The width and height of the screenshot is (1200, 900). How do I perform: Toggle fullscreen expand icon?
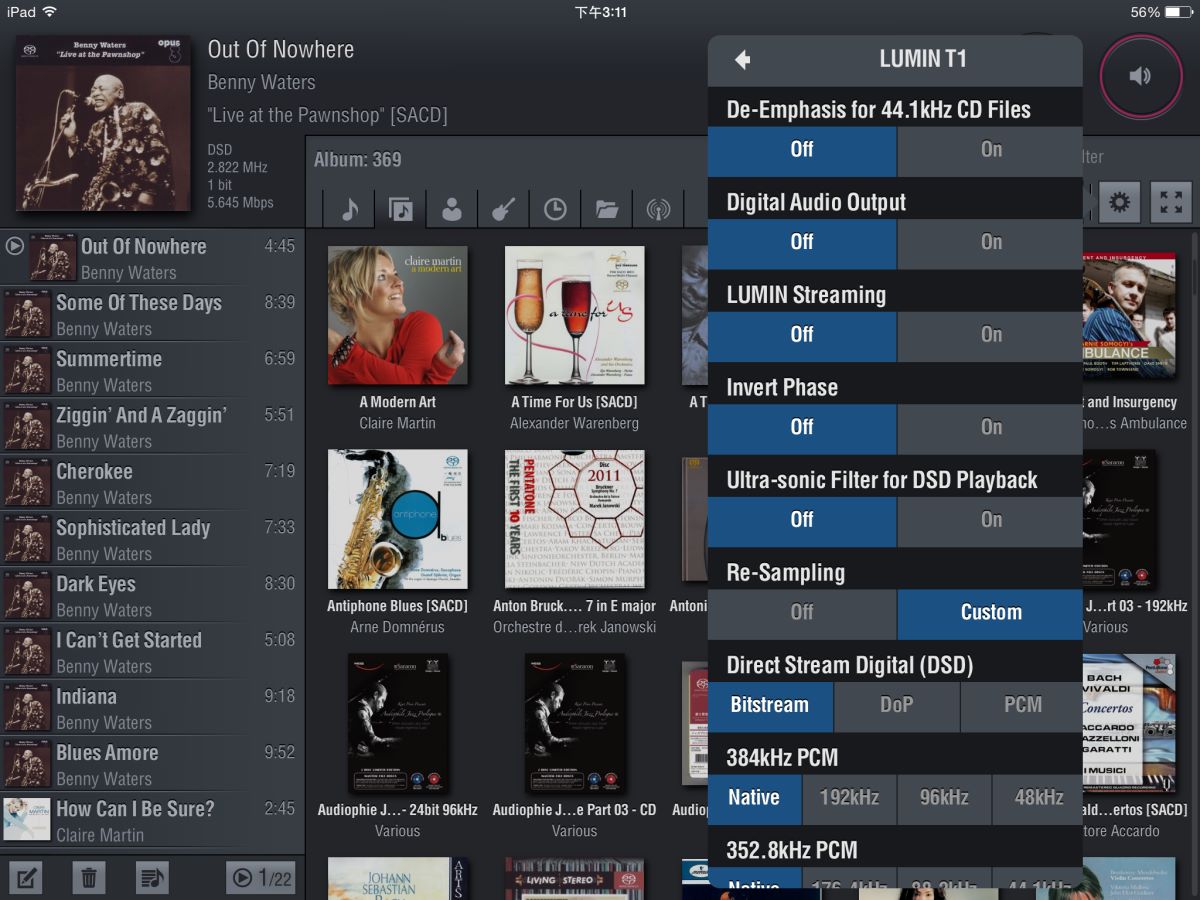coord(1171,203)
